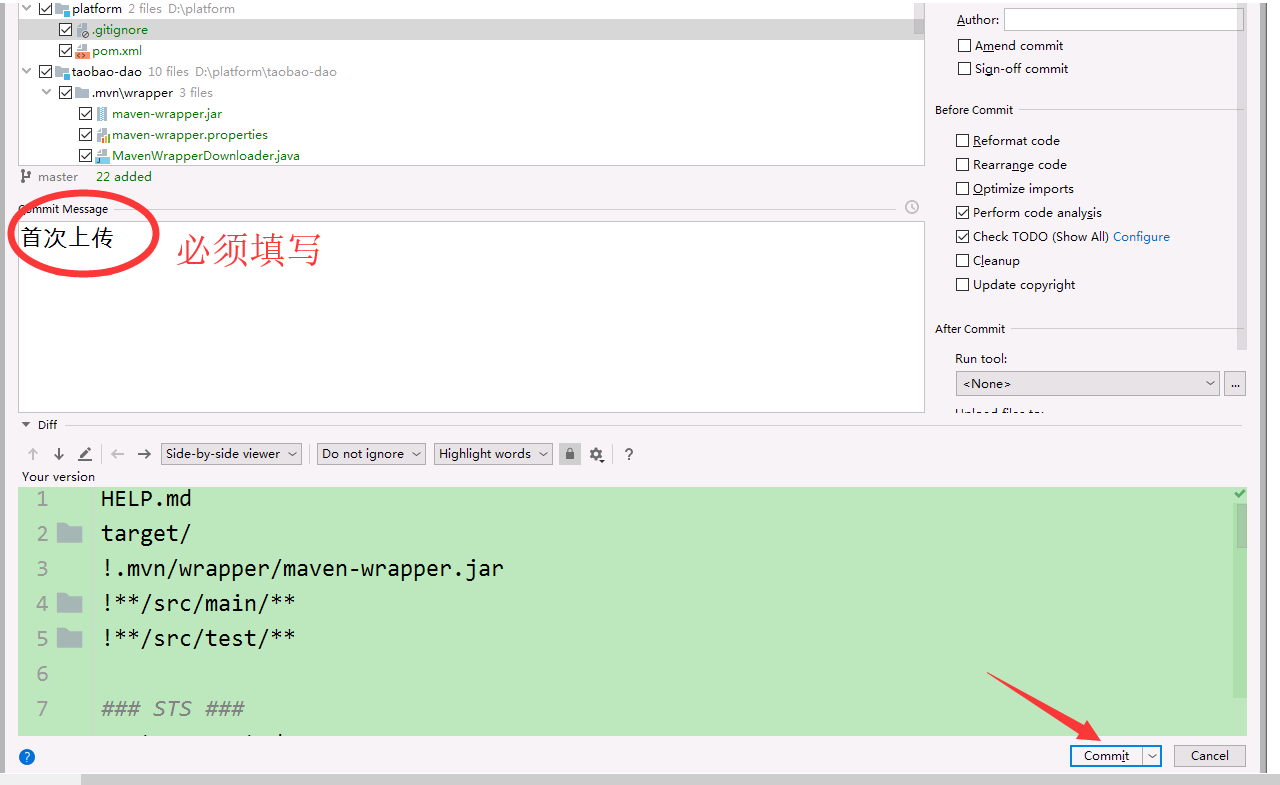Click the pom.xml file icon

pos(83,51)
